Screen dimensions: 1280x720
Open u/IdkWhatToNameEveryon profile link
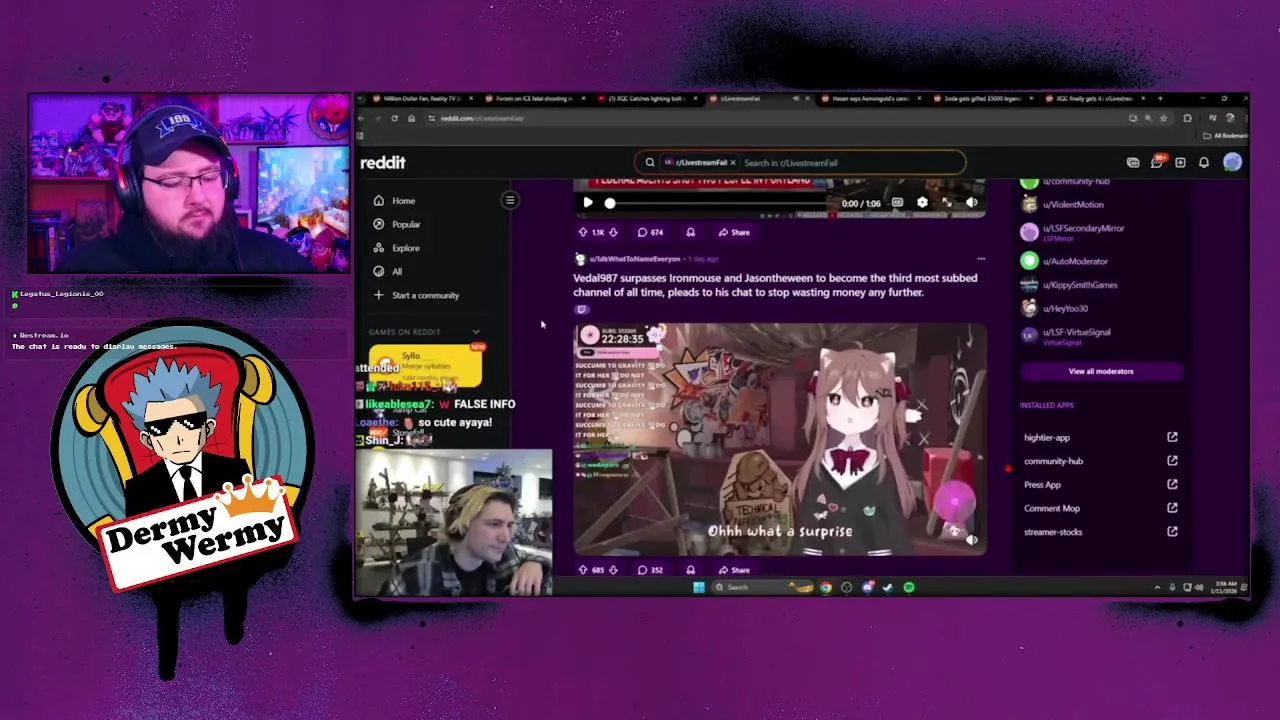pyautogui.click(x=634, y=259)
